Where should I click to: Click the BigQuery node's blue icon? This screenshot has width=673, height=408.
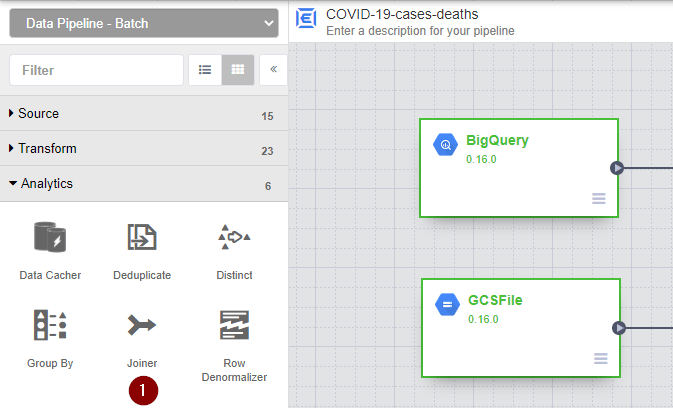(x=445, y=145)
